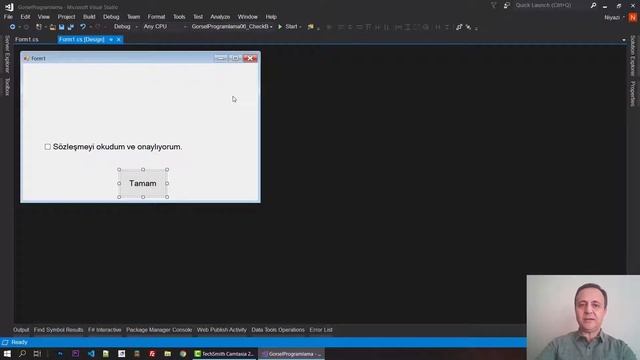This screenshot has height=360, width=640.
Task: Click the green Start play icon
Action: click(x=280, y=27)
